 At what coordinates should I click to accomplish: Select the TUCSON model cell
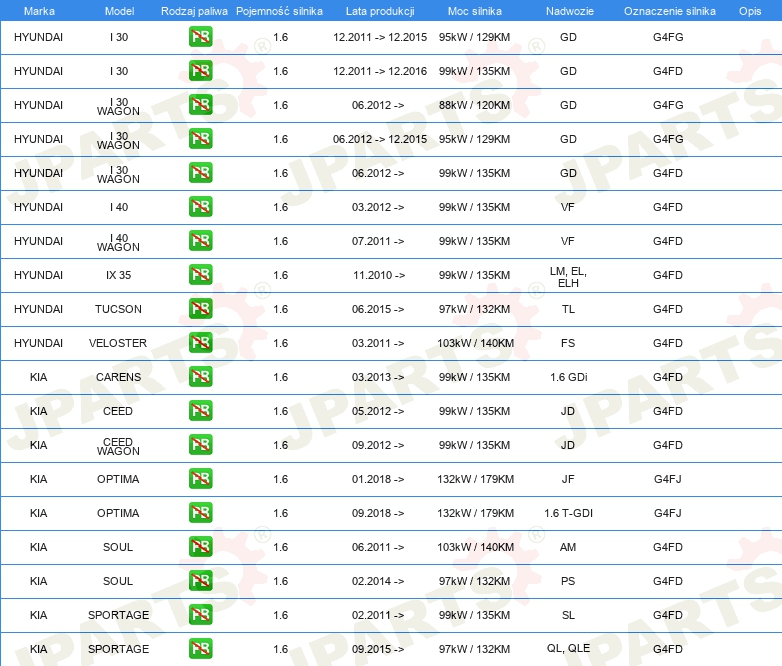click(118, 309)
